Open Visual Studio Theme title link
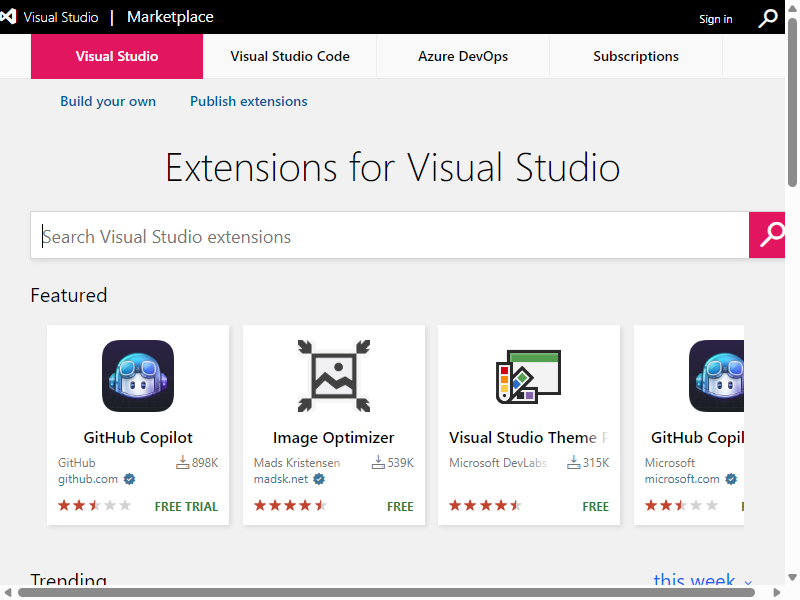800x600 pixels. [529, 437]
